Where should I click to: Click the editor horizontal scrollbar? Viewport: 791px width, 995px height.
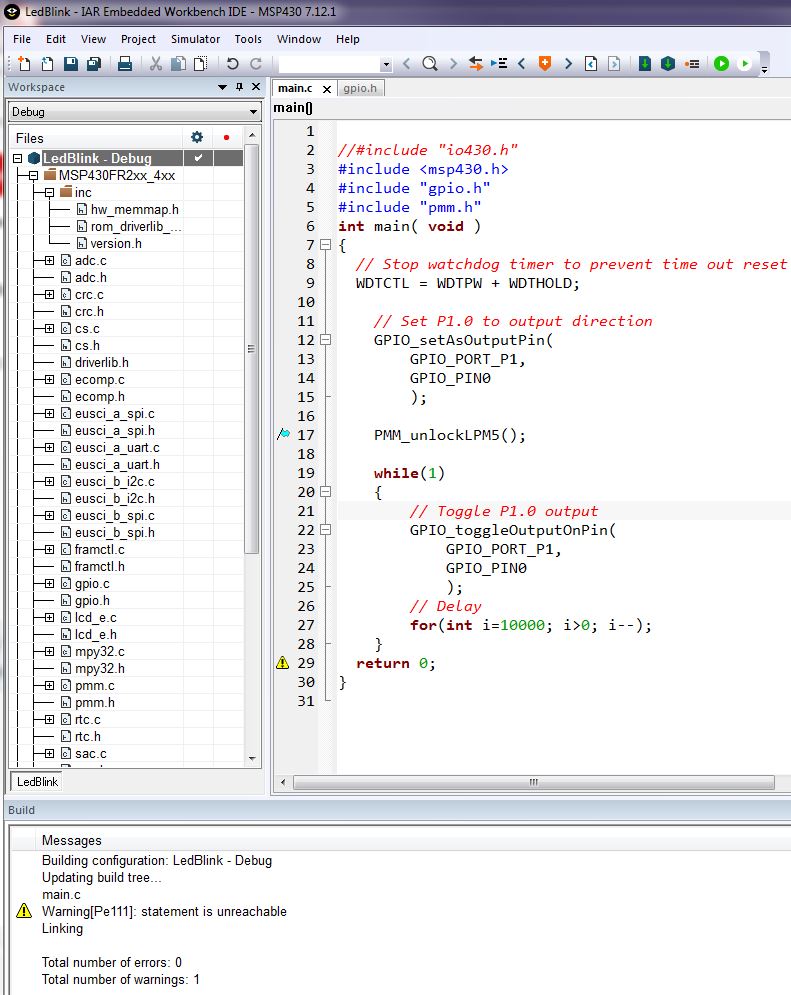tap(533, 782)
